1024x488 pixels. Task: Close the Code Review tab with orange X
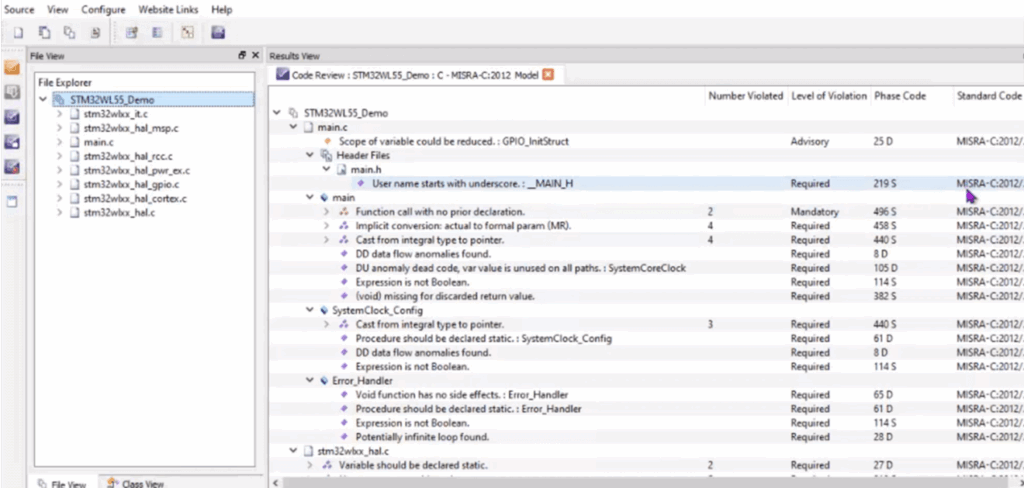(548, 74)
